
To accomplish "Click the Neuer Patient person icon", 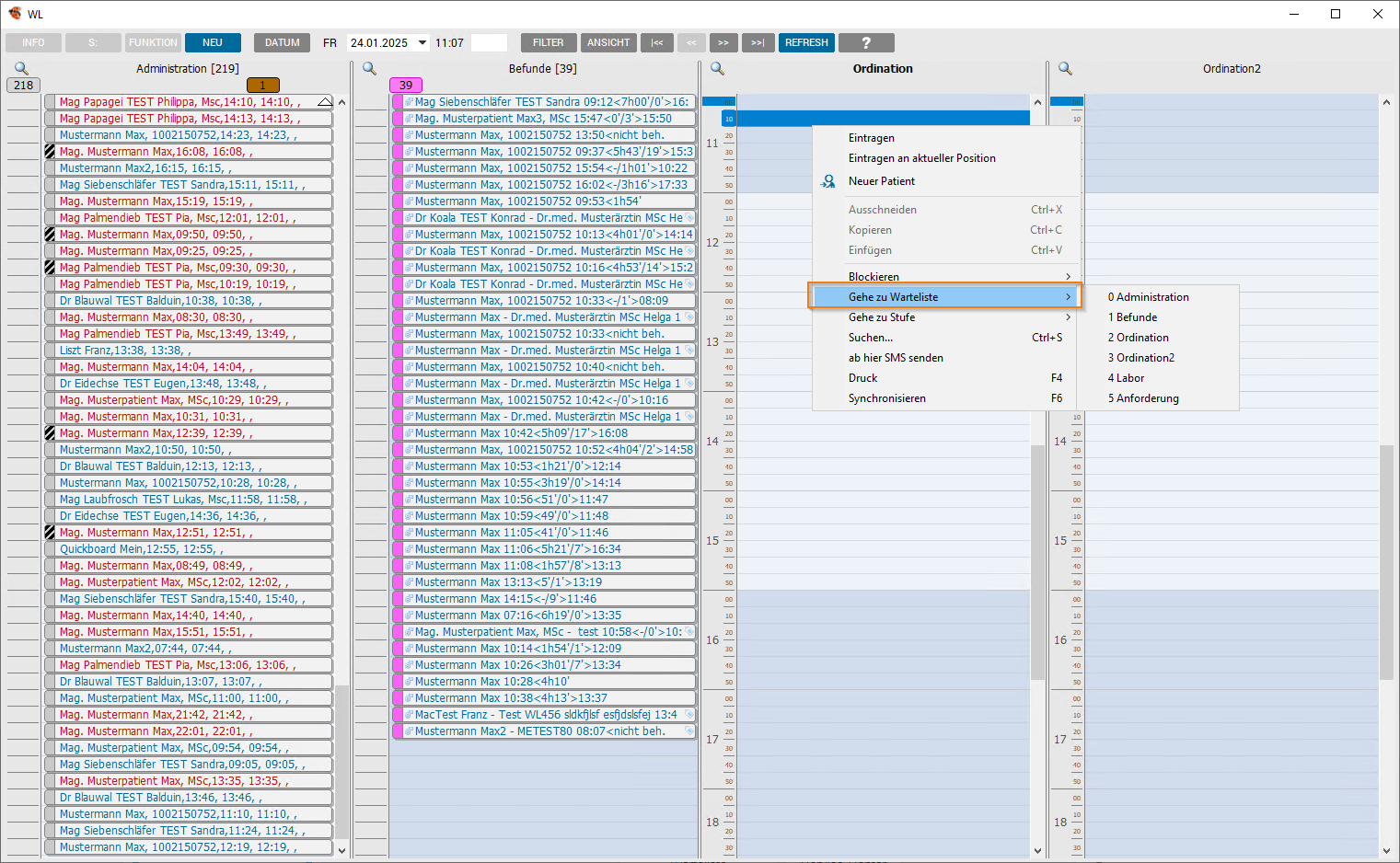I will (x=828, y=181).
